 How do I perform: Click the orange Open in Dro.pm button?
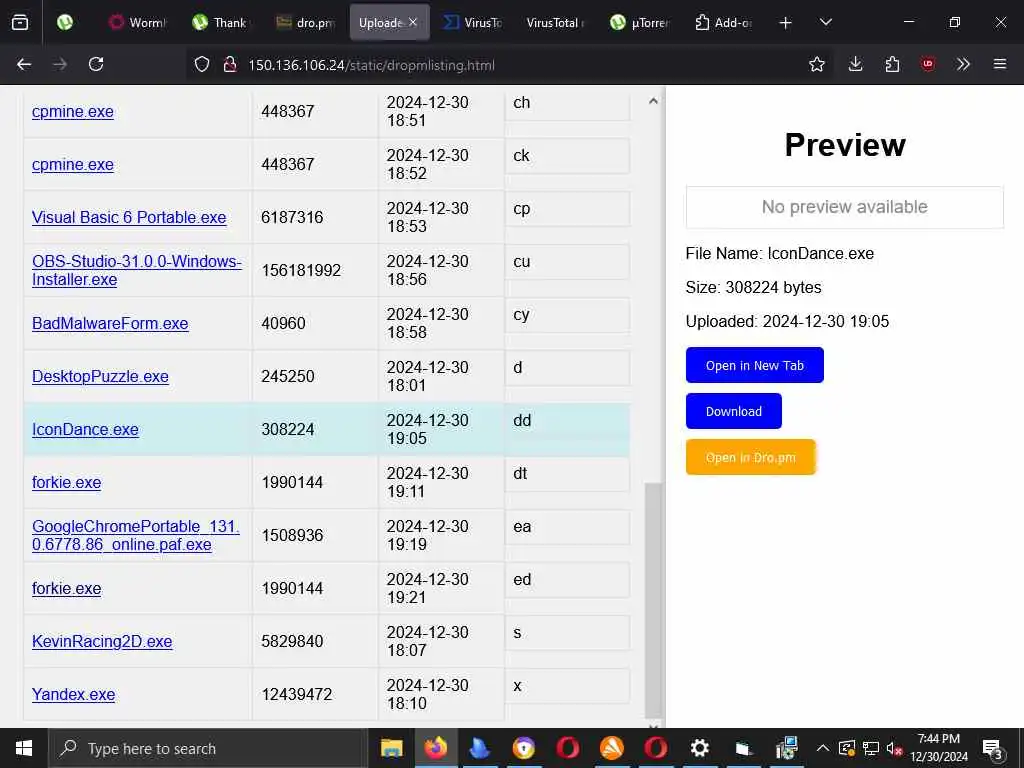click(750, 457)
